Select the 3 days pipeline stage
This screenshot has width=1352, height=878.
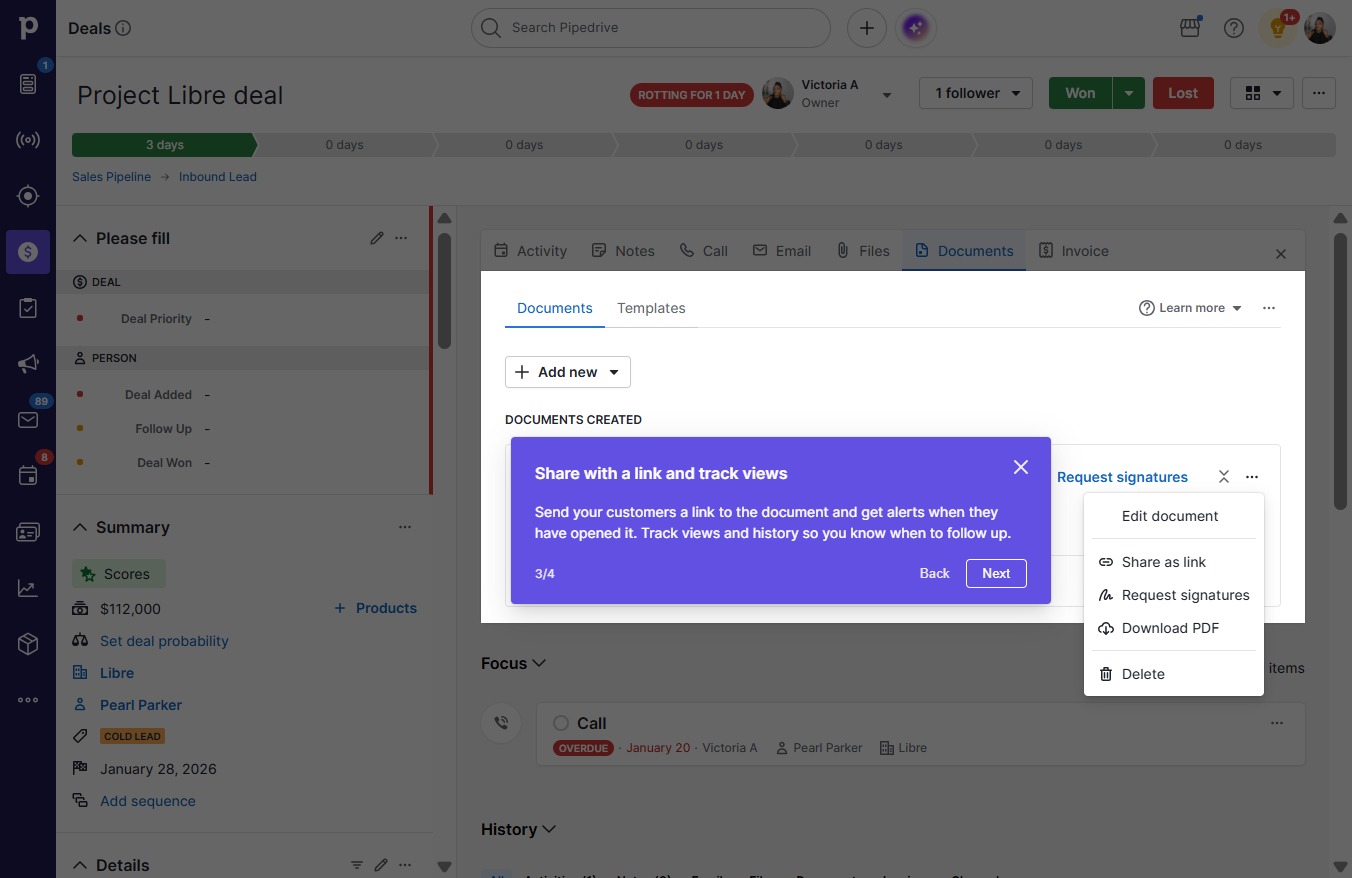click(164, 145)
